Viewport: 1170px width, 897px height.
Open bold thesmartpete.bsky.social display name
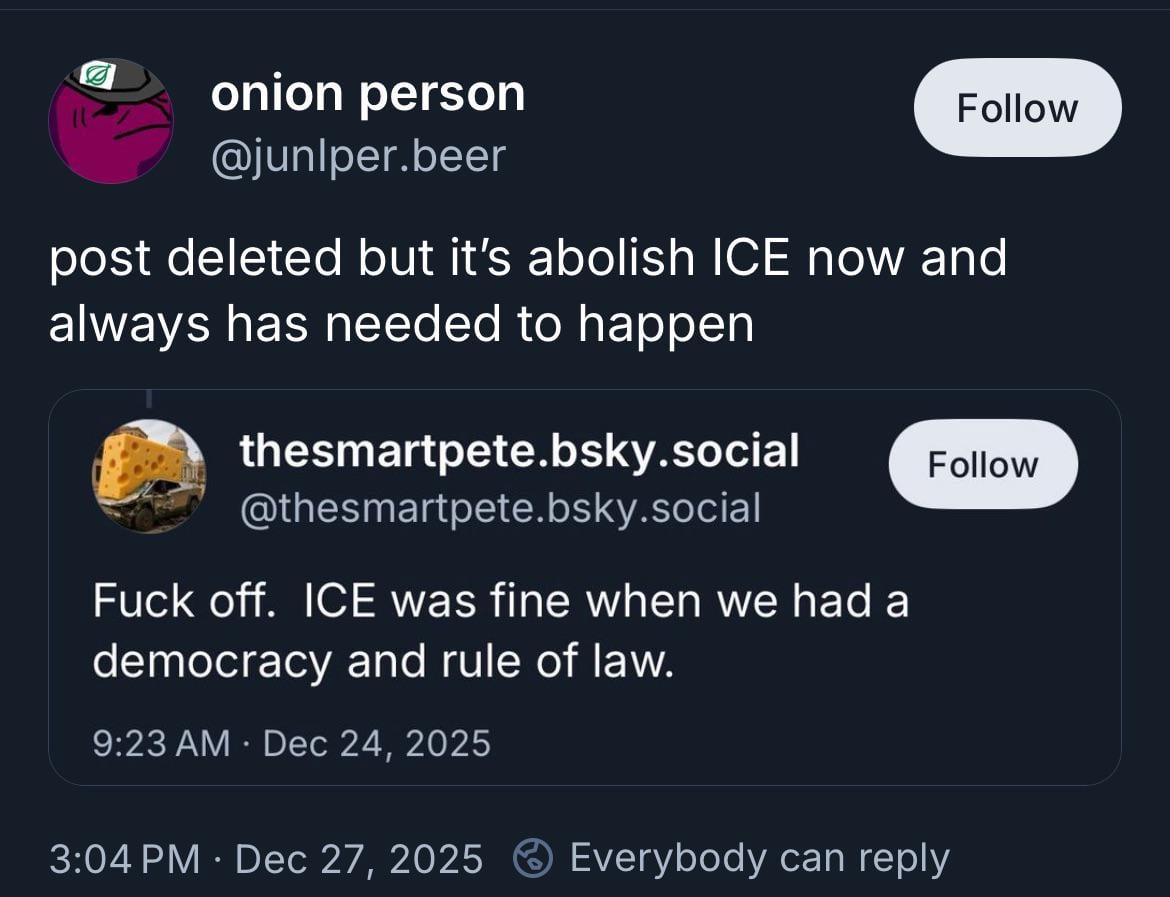pos(519,450)
